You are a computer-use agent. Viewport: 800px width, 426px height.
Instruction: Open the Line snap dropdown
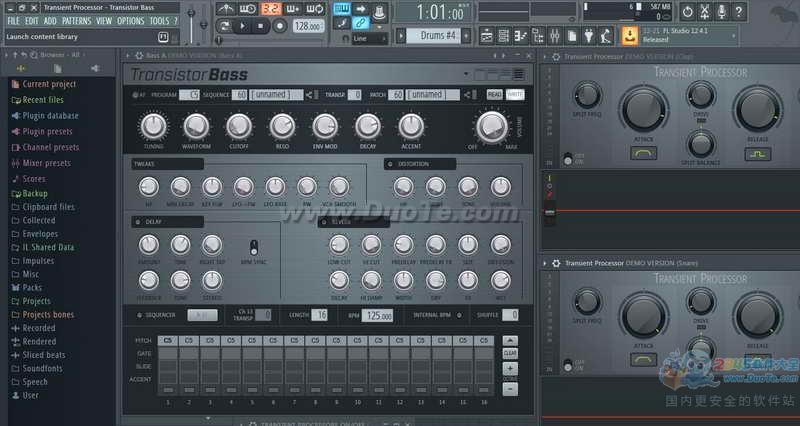(x=369, y=38)
